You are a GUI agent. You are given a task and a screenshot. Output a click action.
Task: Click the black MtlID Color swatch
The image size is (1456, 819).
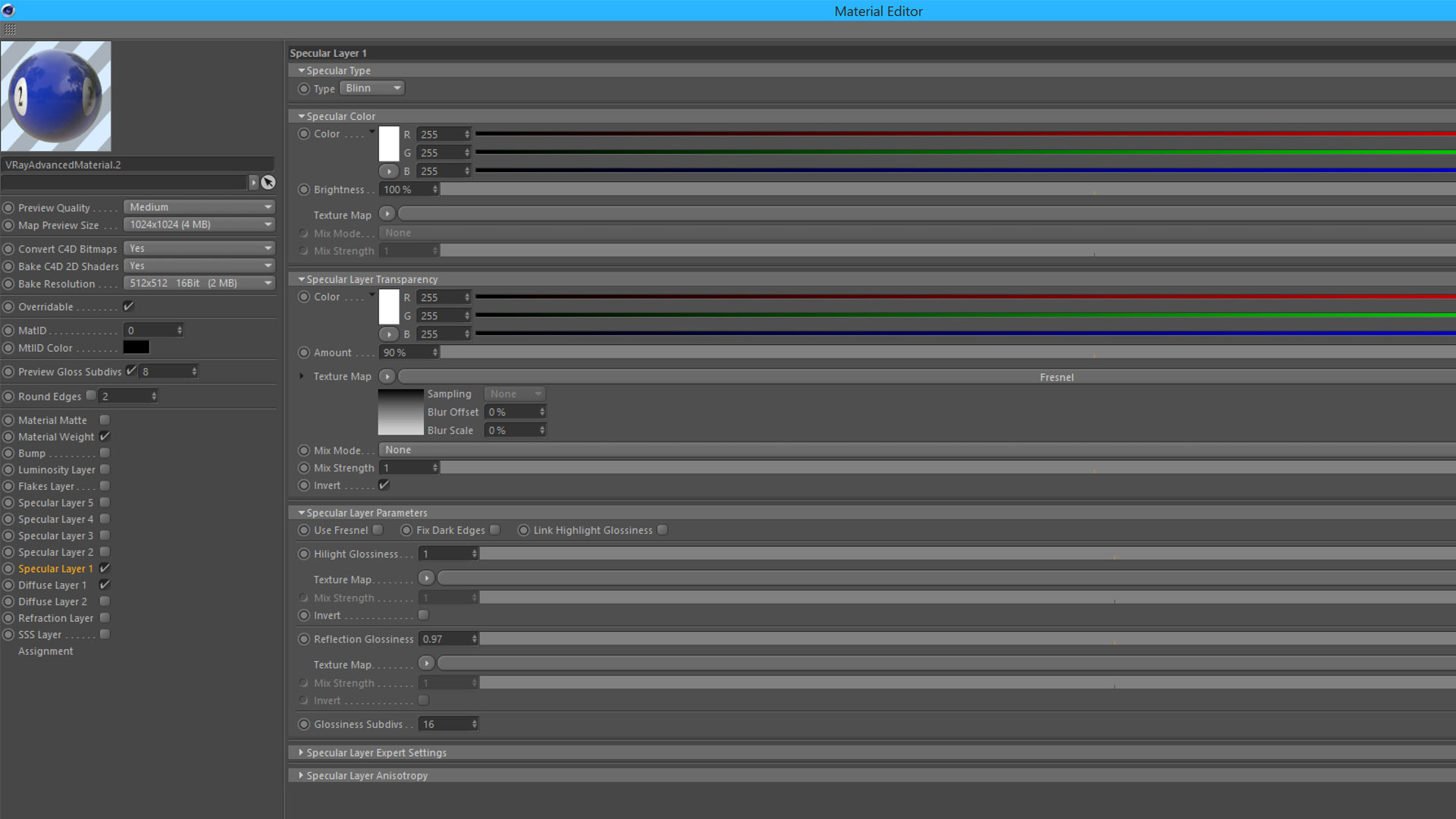136,347
